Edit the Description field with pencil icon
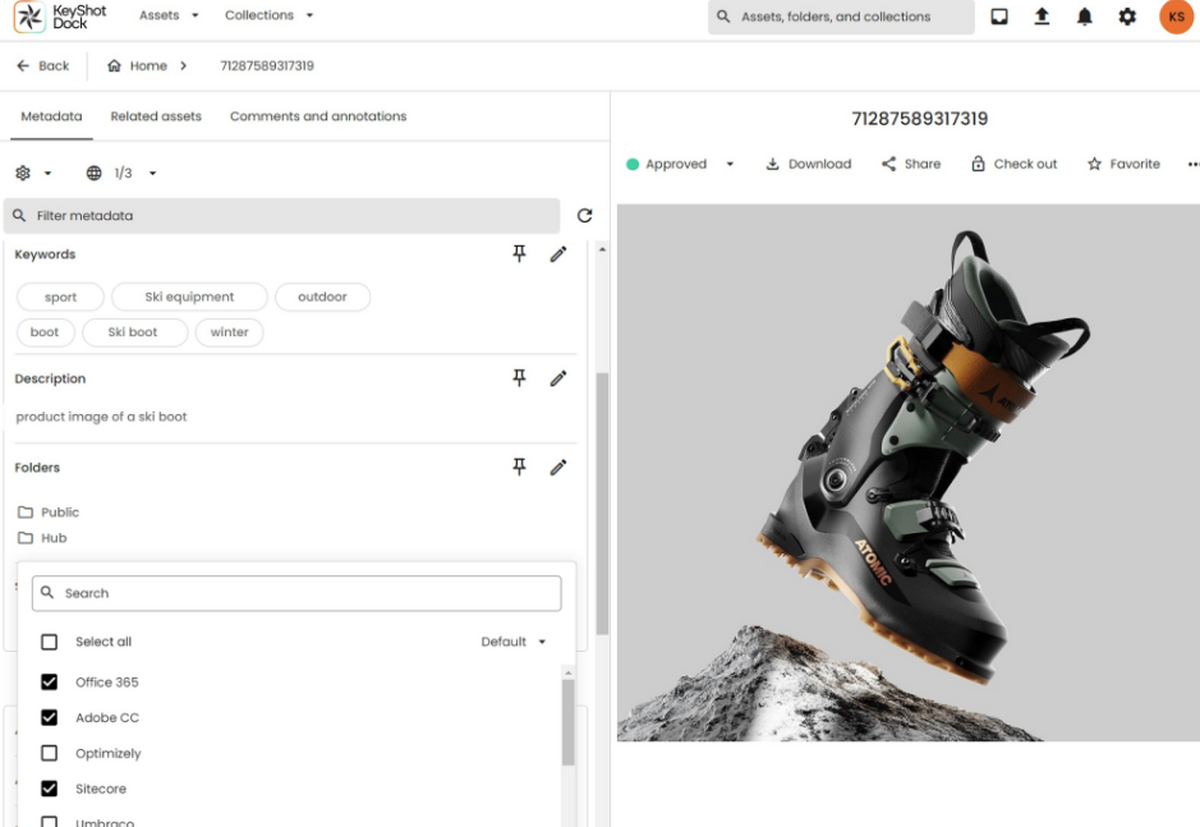 (x=558, y=378)
